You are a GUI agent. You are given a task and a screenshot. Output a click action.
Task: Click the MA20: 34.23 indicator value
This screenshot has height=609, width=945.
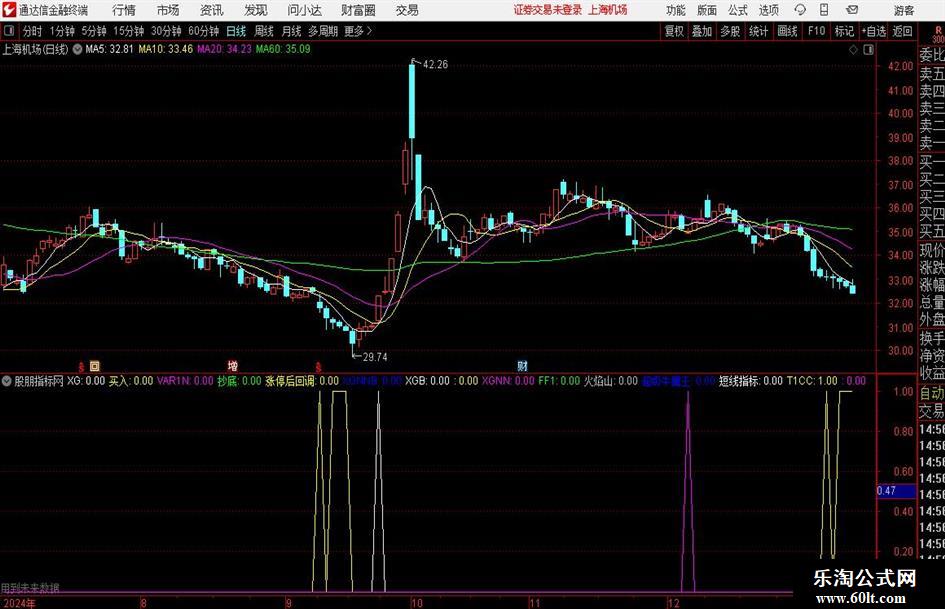(224, 49)
